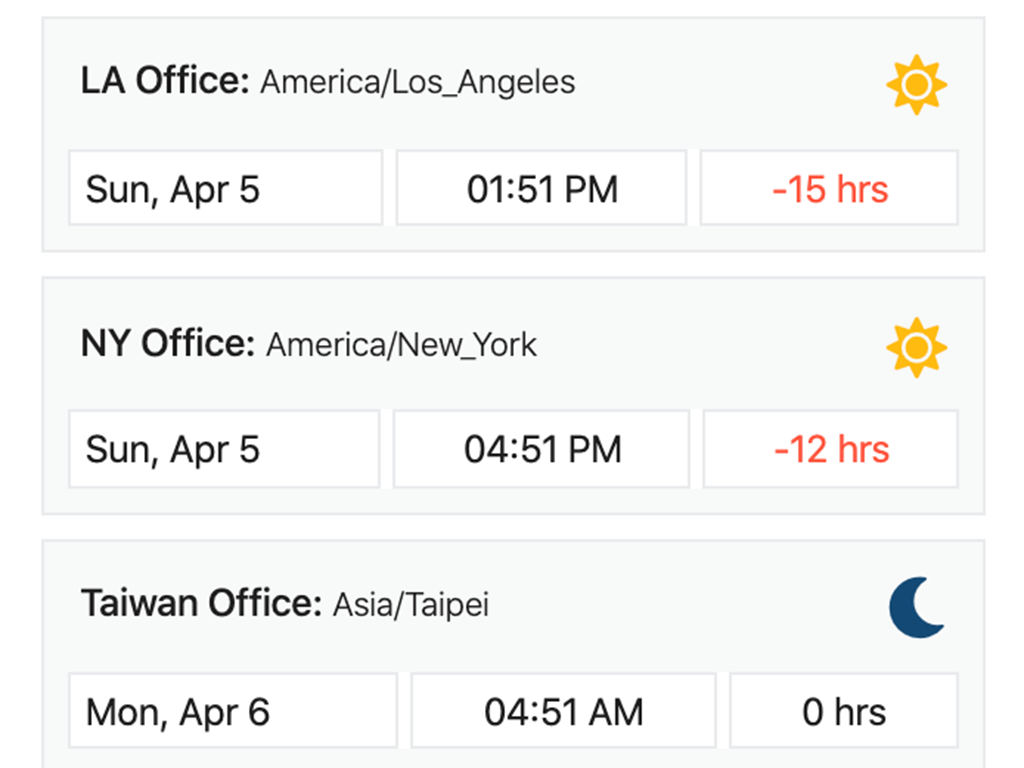The image size is (1024, 768).
Task: Click the NY Office title
Action: 168,344
